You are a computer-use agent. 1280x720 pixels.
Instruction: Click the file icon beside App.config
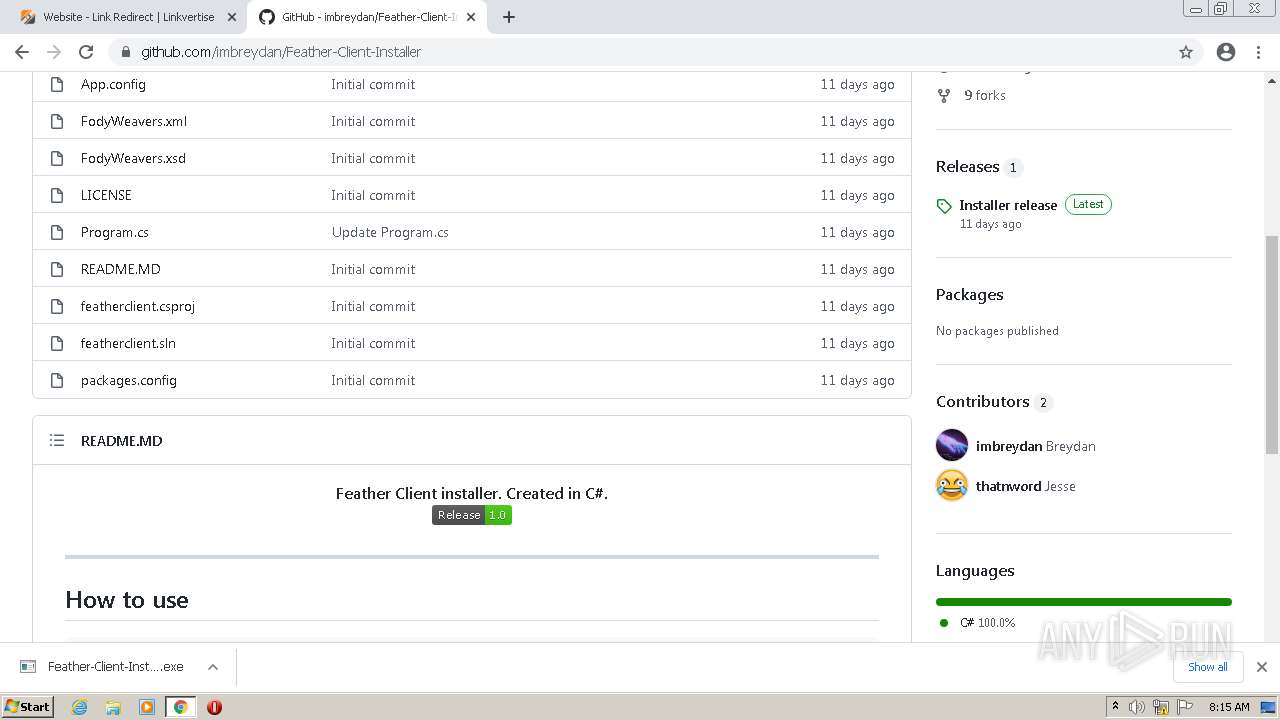click(x=57, y=84)
